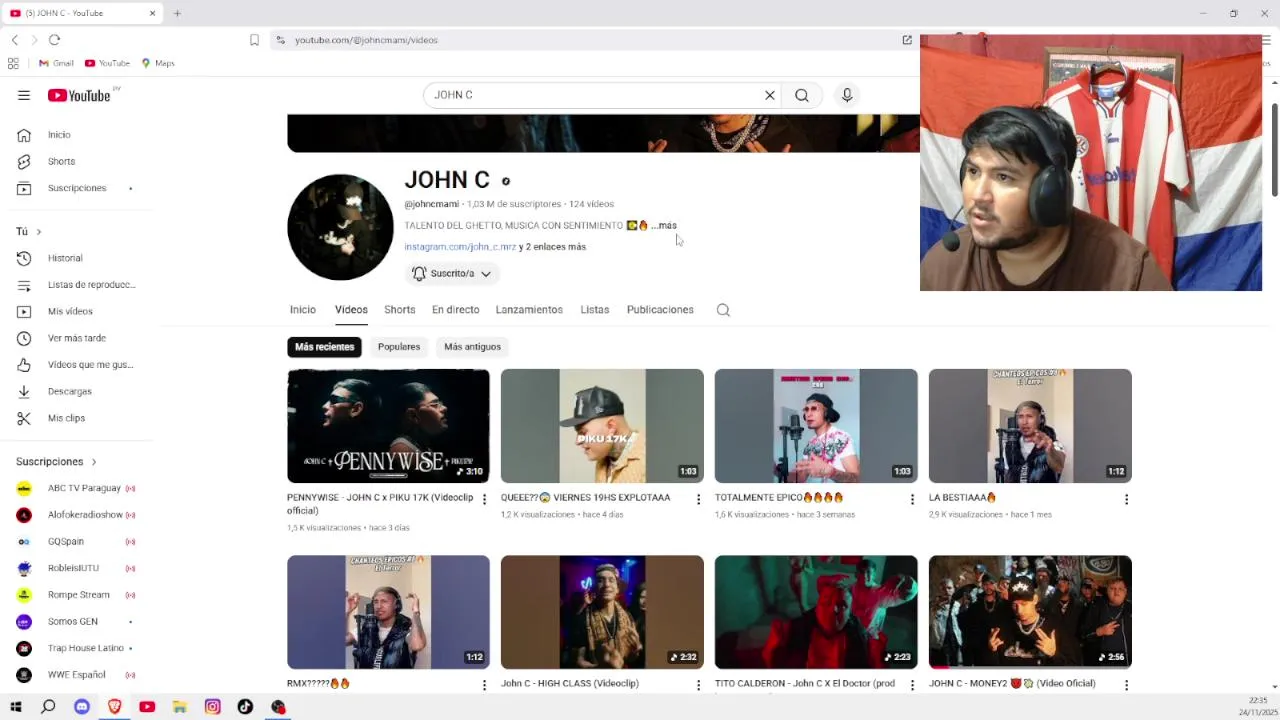Switch to En directo tab
Screen dimensions: 1280x720
455,310
